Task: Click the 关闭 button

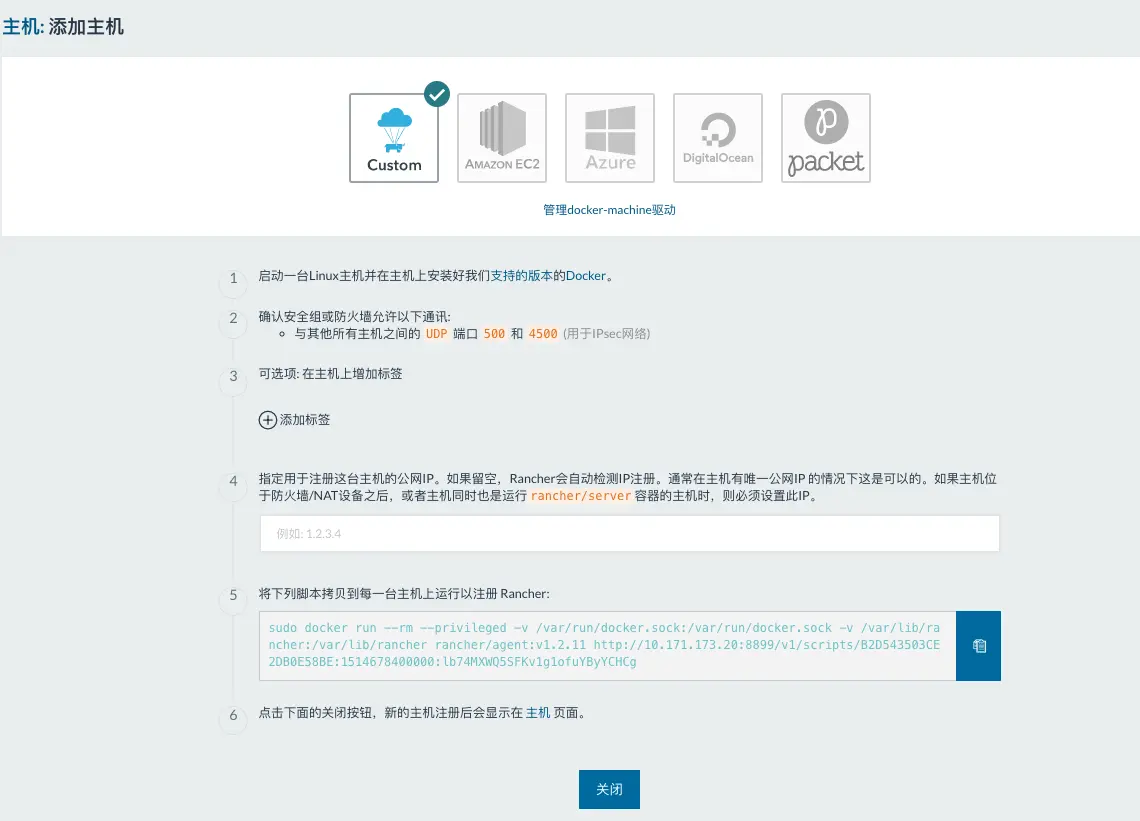Action: click(x=609, y=789)
